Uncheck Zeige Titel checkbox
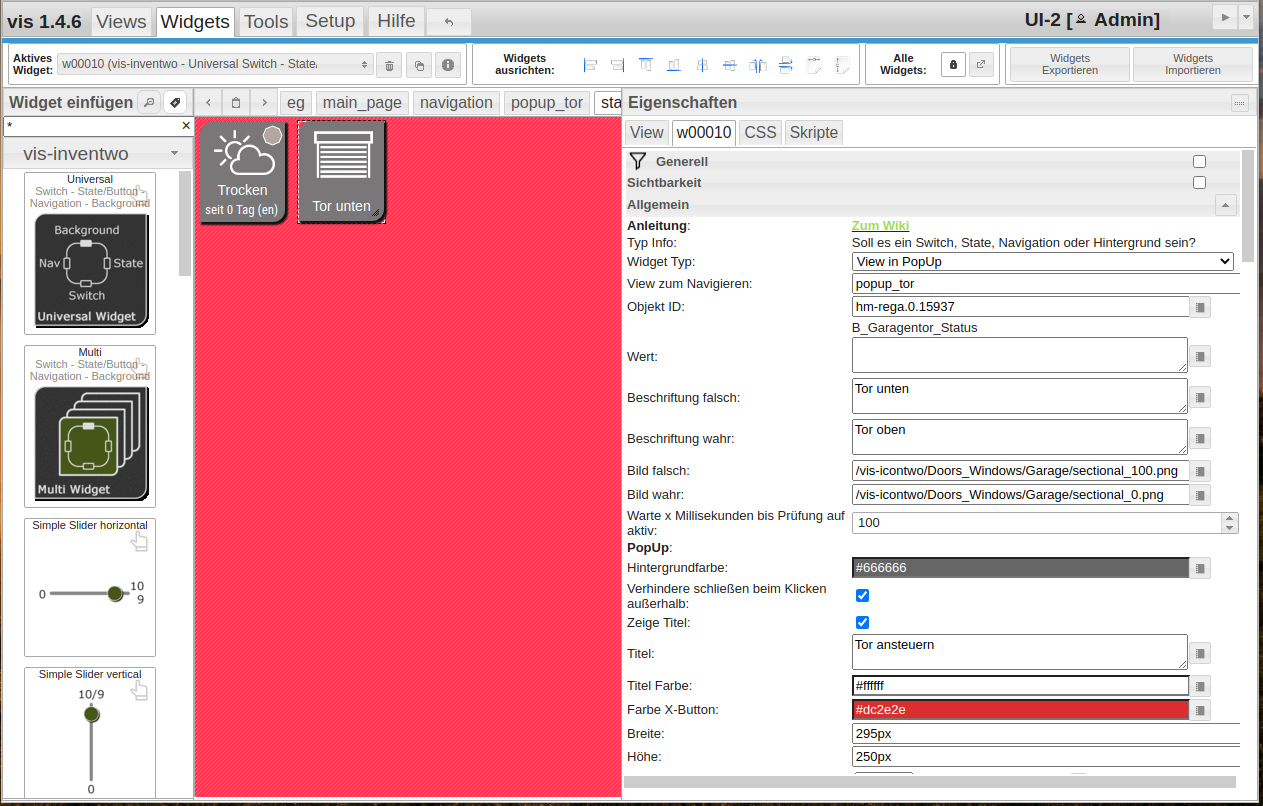1263x806 pixels. coord(863,623)
